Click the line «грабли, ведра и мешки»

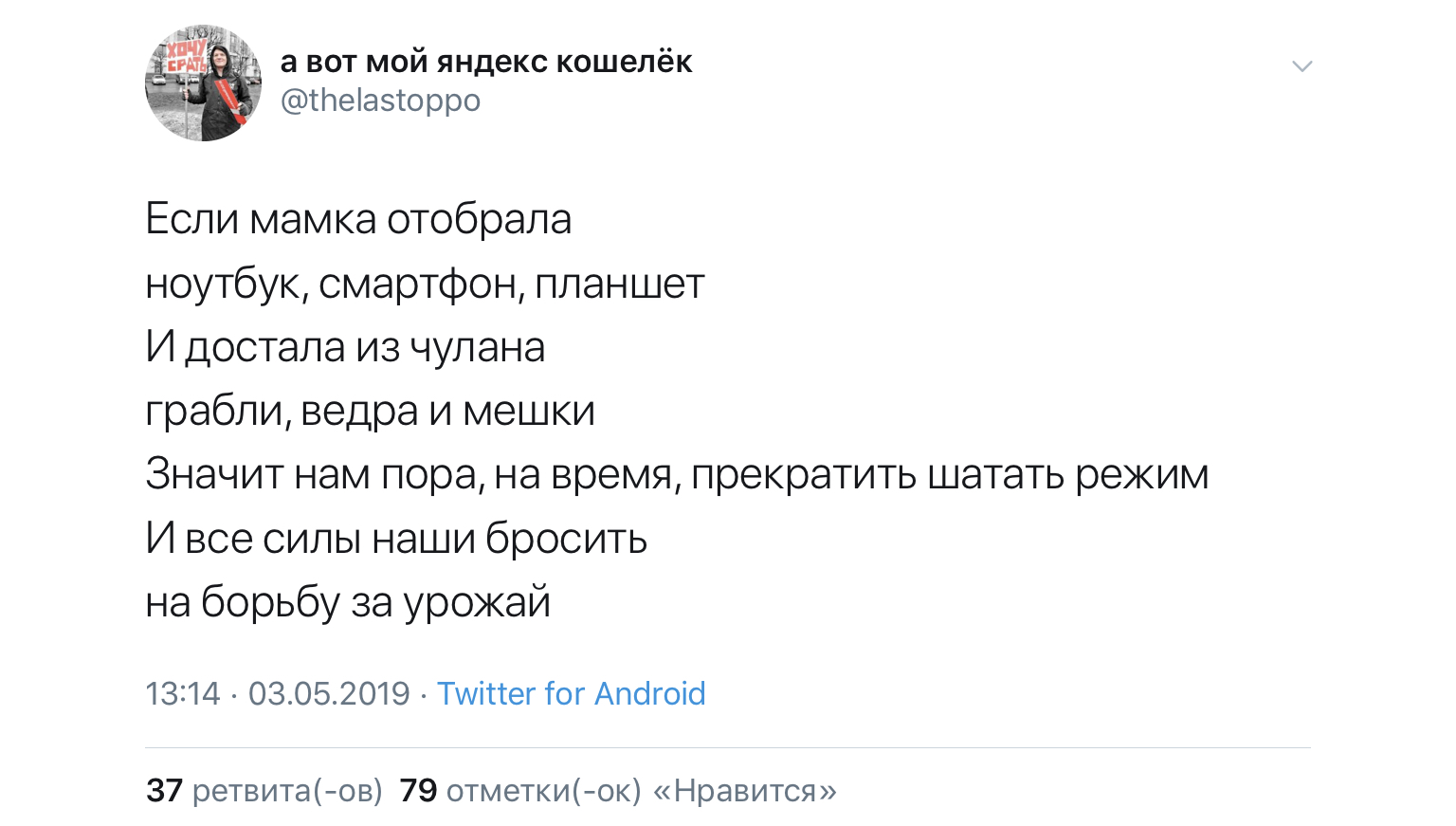370,411
